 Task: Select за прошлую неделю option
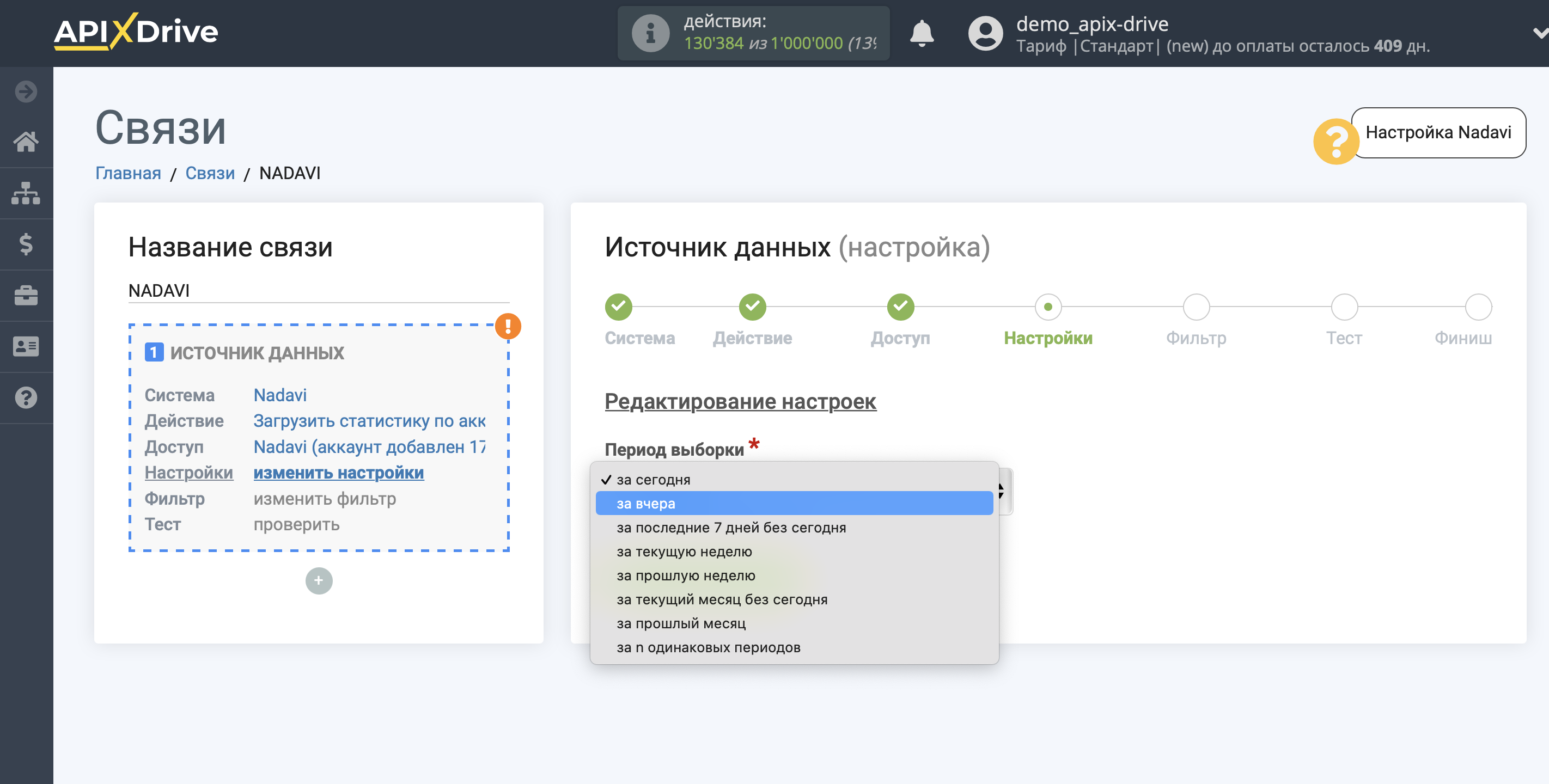[794, 575]
